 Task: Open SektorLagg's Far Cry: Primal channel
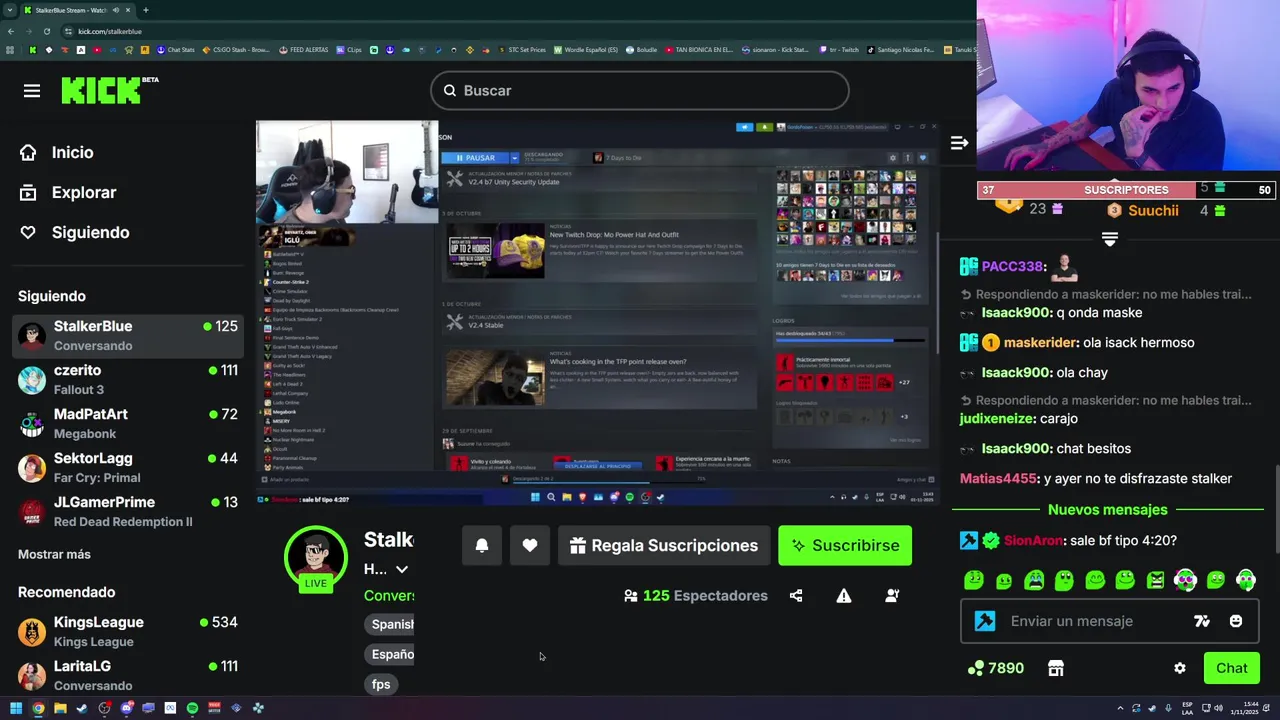[128, 467]
